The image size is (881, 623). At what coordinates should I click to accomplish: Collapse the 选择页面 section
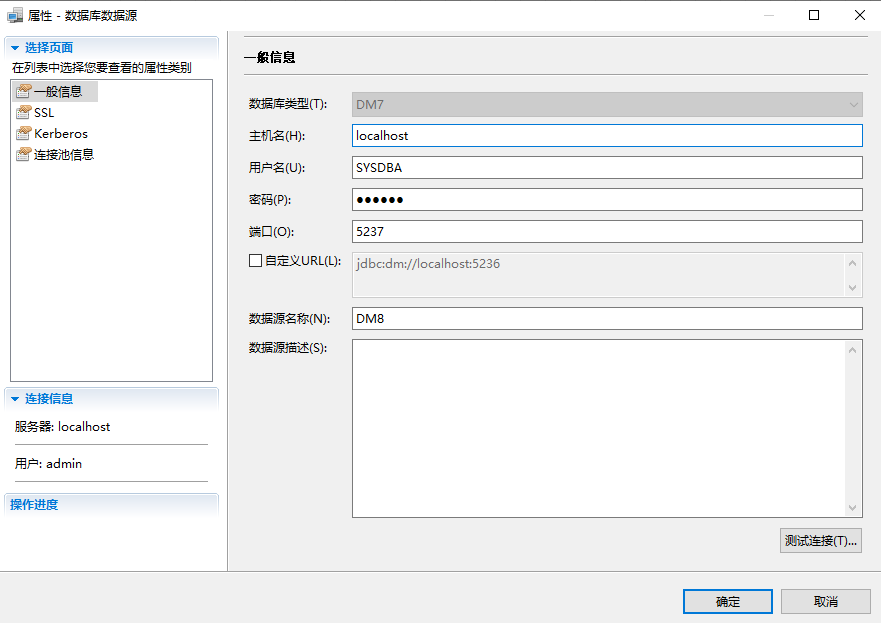pos(15,48)
